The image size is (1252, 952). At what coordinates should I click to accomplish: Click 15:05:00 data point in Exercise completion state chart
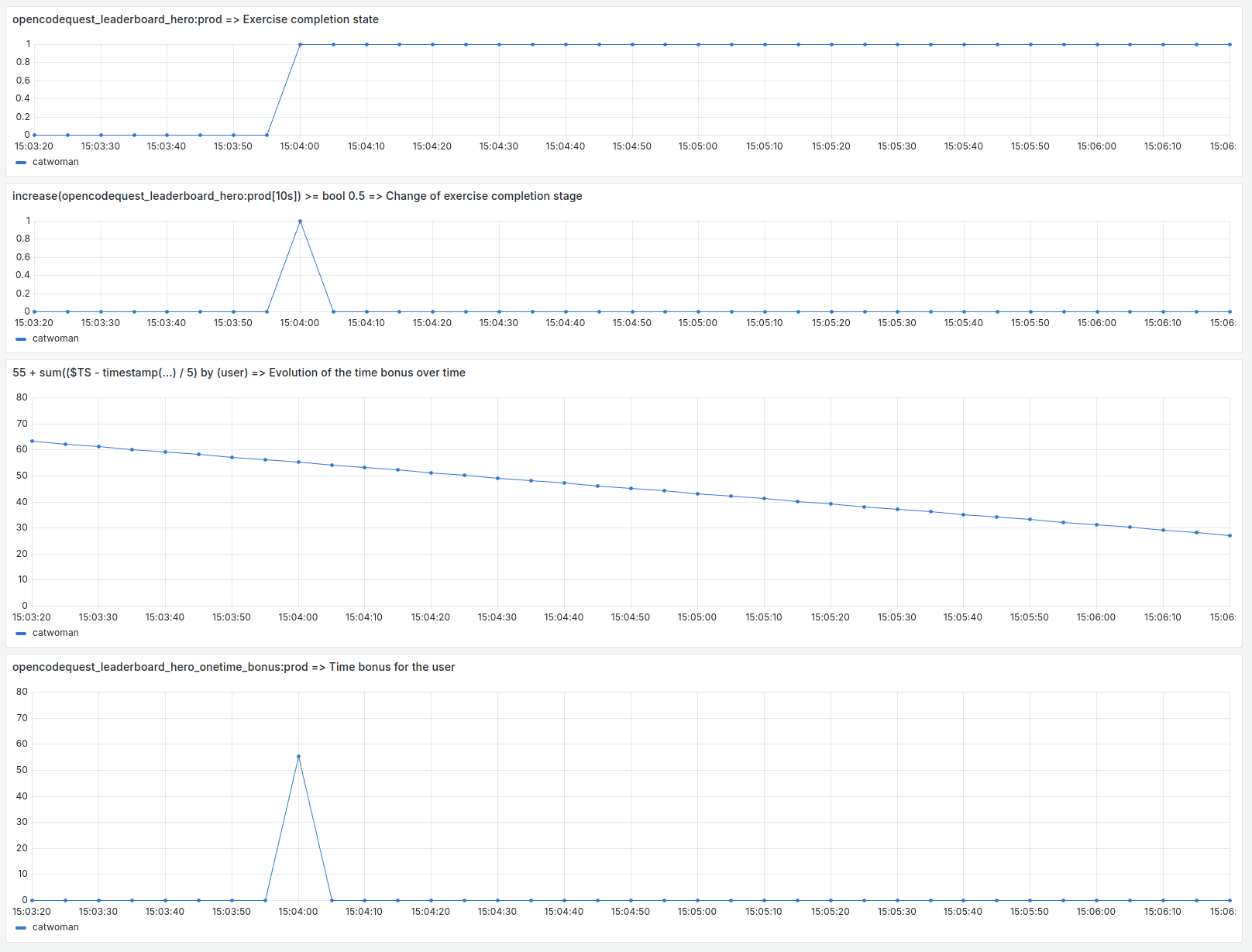(x=698, y=44)
